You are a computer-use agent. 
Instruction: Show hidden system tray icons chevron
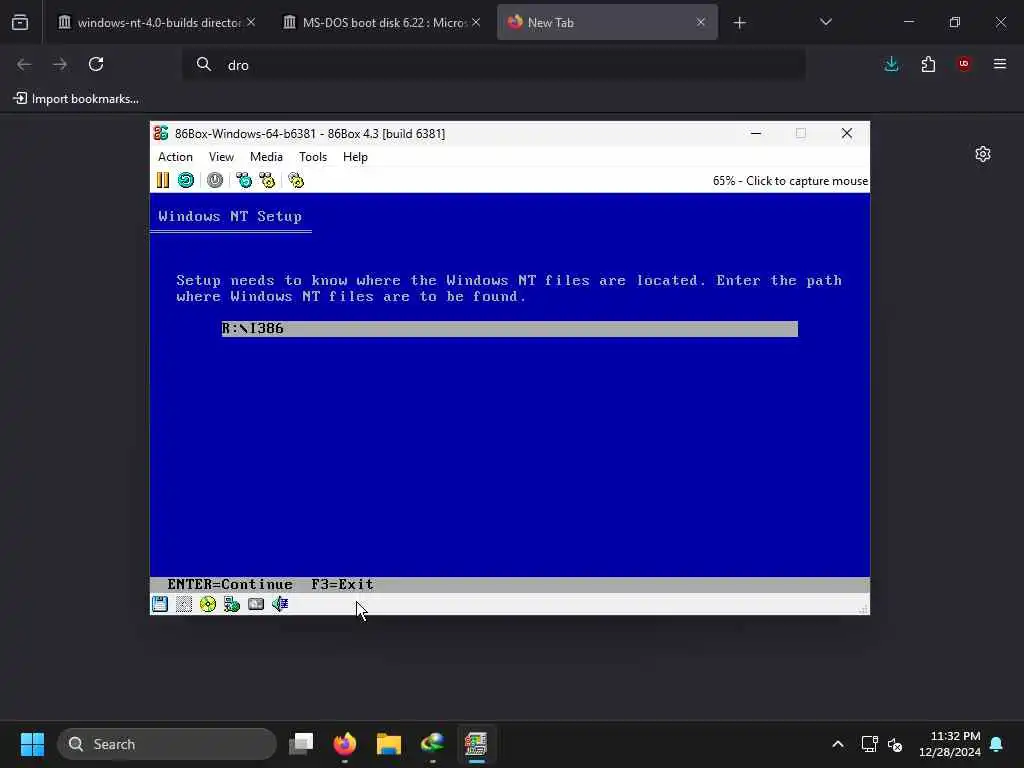coord(838,744)
